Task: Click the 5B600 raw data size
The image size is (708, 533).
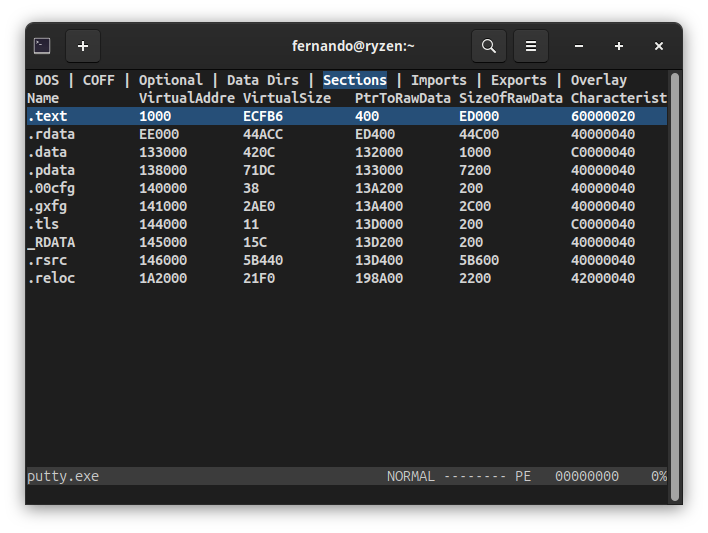Action: (479, 260)
